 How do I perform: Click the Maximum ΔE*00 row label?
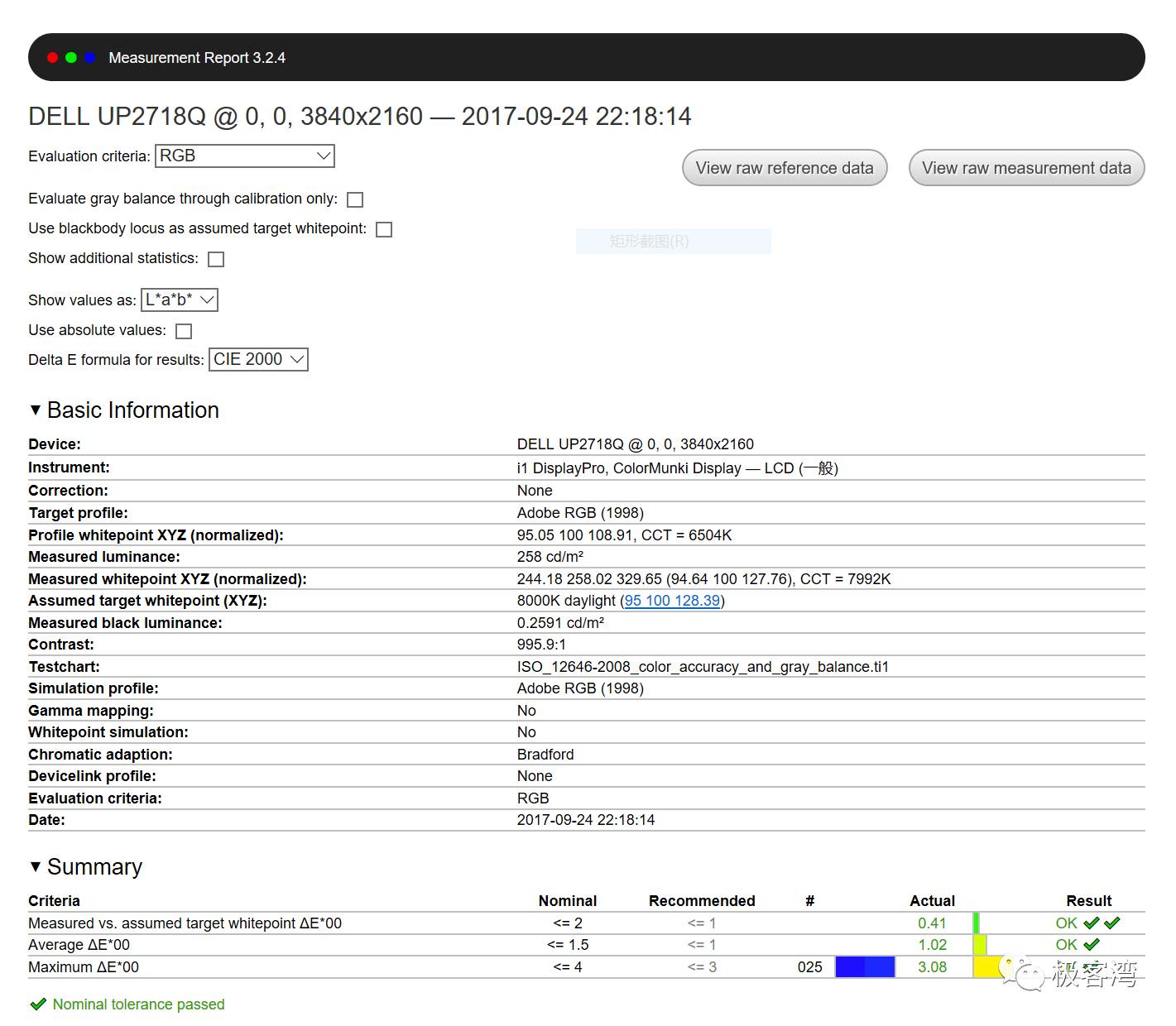[84, 967]
